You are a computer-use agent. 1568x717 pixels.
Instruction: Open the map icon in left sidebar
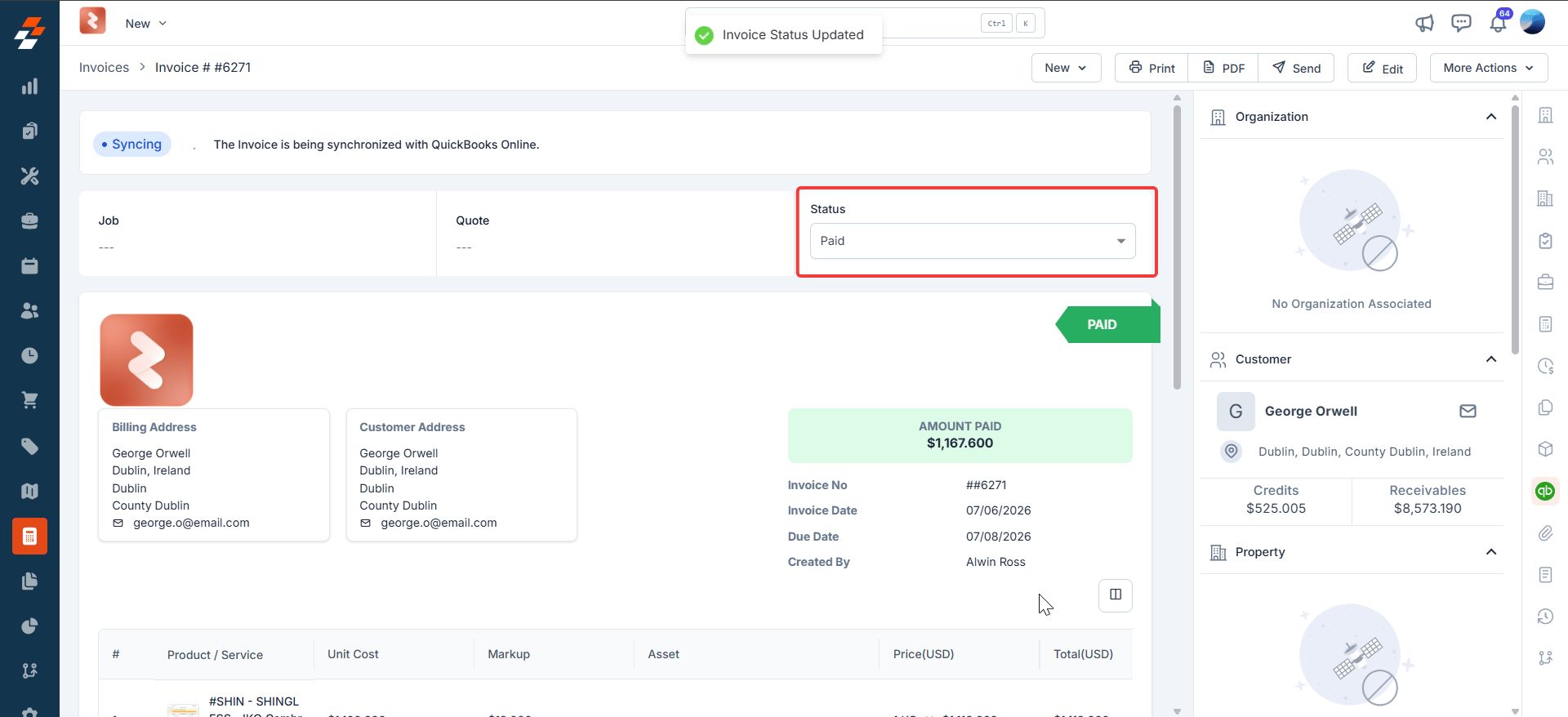pos(29,491)
